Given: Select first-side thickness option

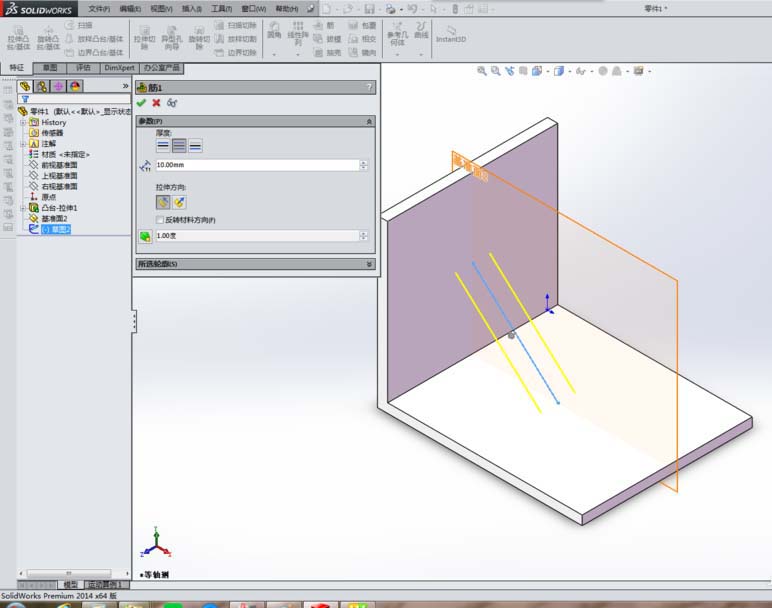Looking at the screenshot, I should pos(163,146).
